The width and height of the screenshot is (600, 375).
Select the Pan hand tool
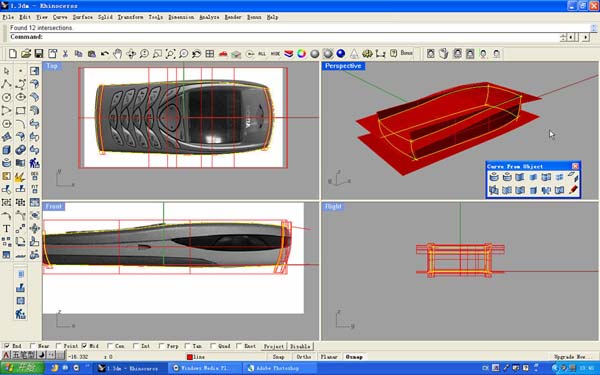click(x=117, y=54)
